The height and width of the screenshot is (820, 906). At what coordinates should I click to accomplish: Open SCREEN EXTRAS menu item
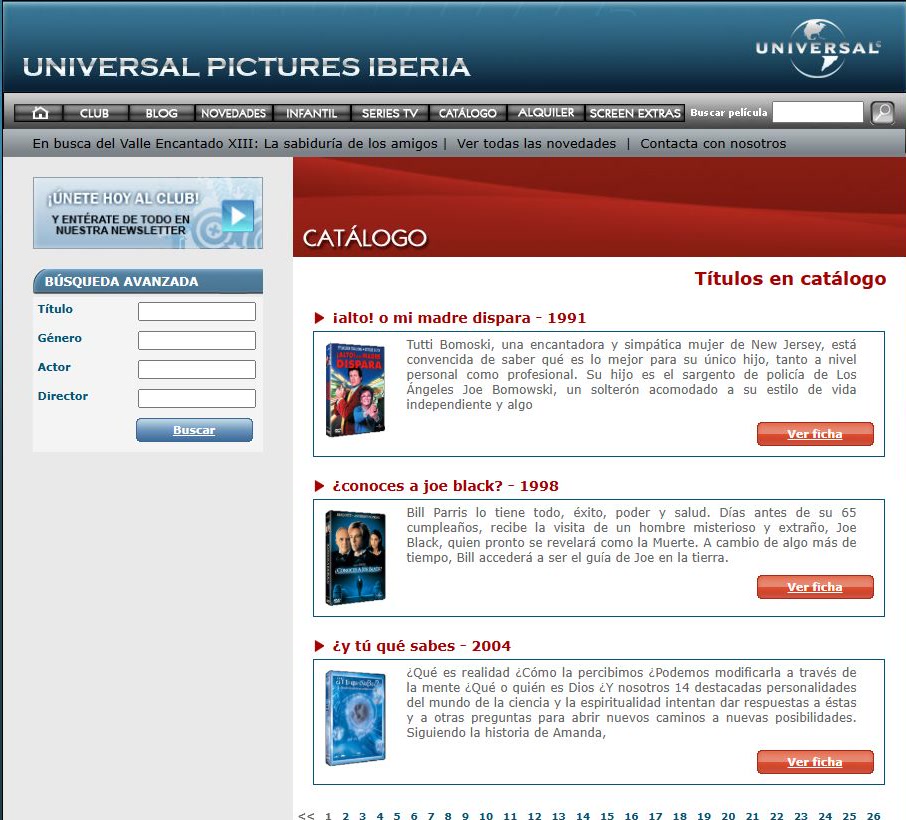pyautogui.click(x=635, y=113)
